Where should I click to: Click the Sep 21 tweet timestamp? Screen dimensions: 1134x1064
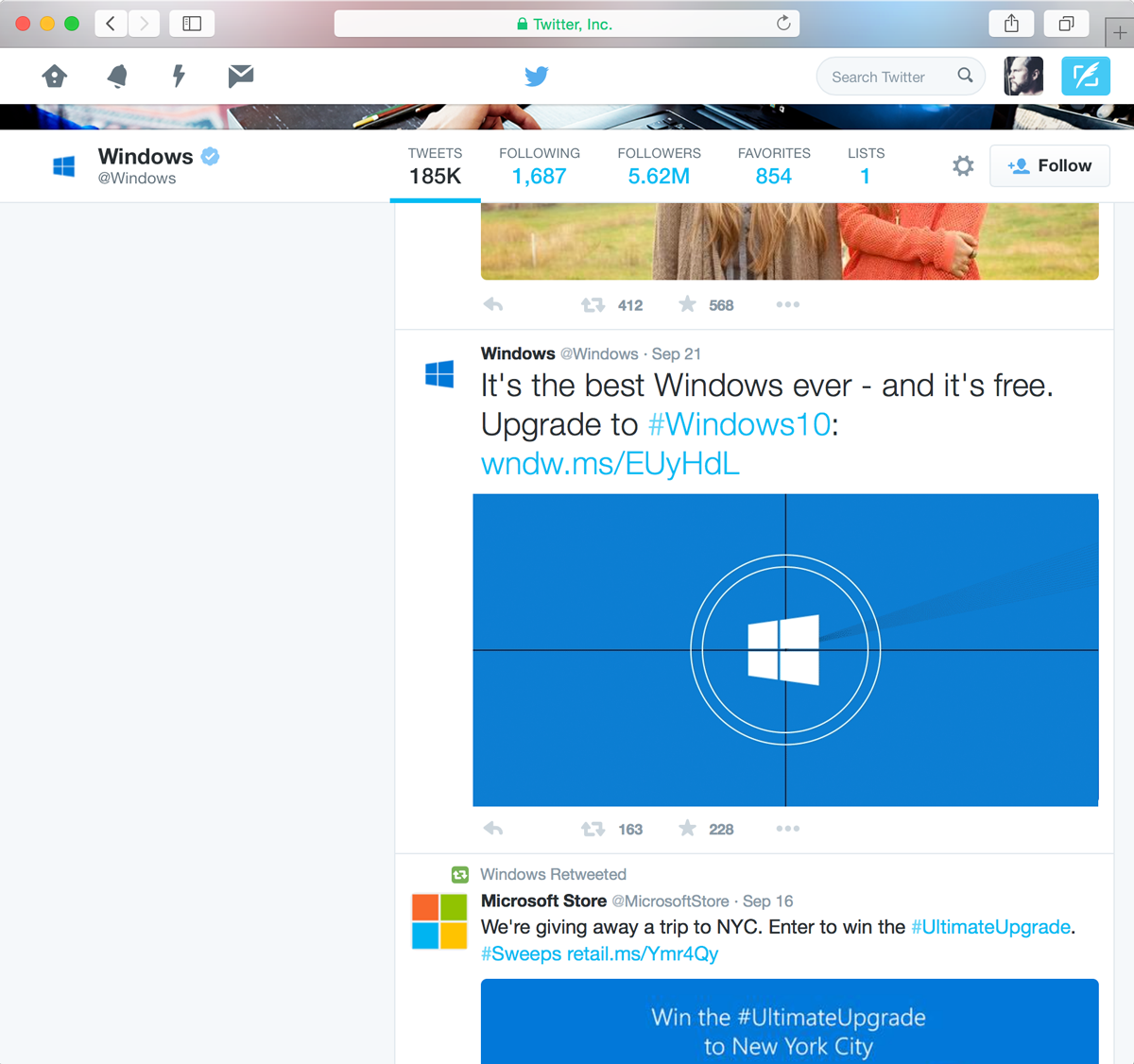point(677,353)
